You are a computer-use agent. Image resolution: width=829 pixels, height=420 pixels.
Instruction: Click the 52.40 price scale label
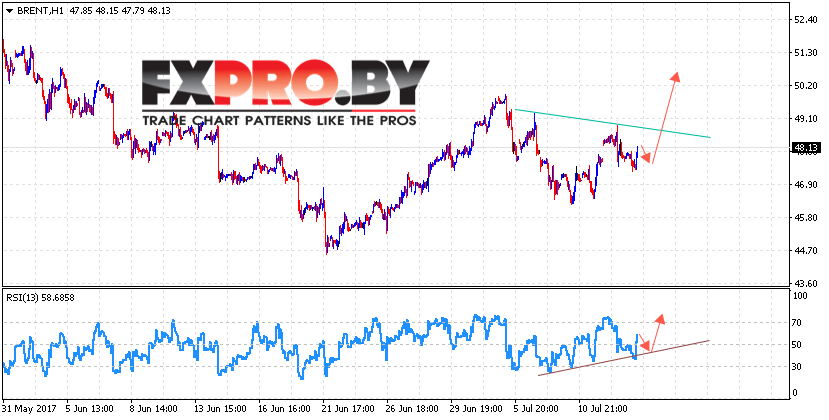tap(805, 20)
